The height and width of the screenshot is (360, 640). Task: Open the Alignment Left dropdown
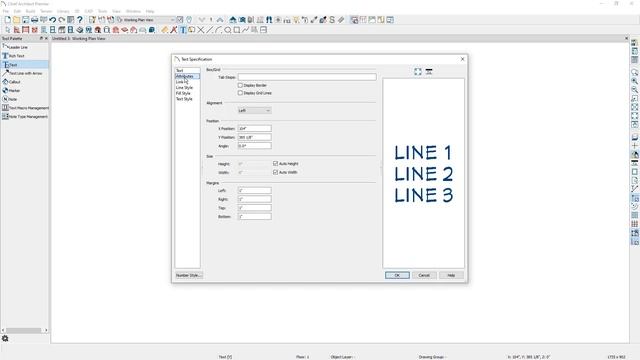[x=254, y=111]
